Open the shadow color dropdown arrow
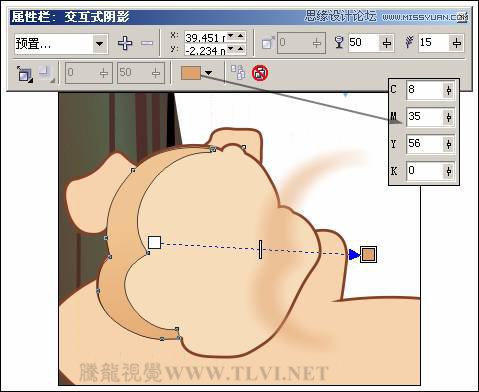 click(208, 73)
